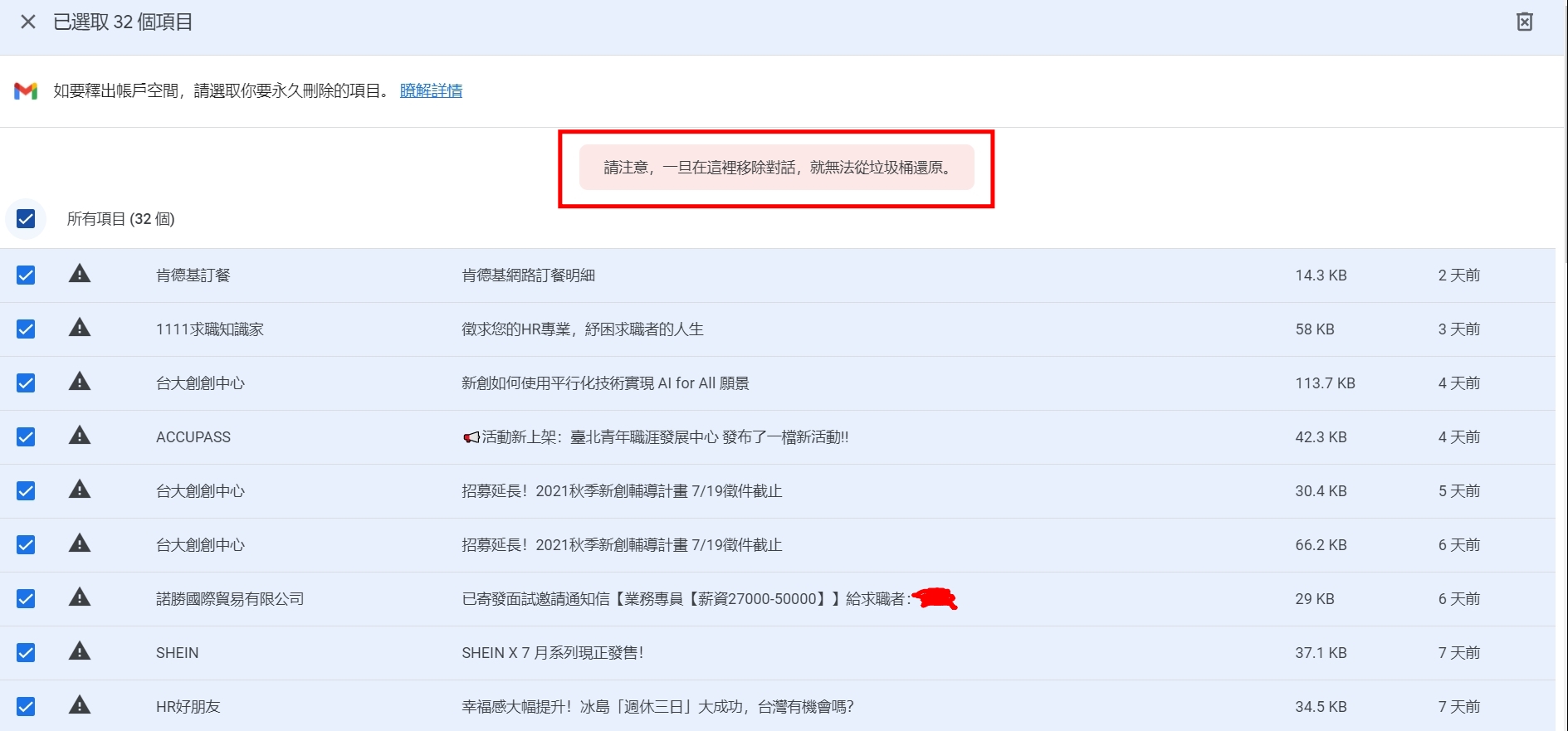Uncheck the 諾勝國際貿易有限公司 email checkbox
This screenshot has height=731, width=1568.
pos(26,599)
